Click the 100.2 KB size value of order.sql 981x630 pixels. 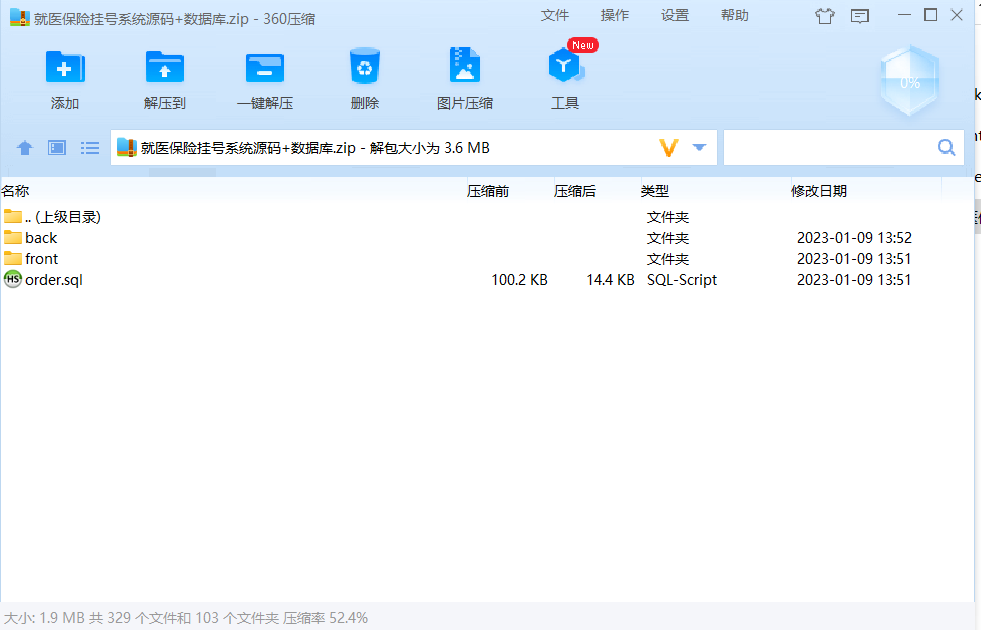[x=519, y=280]
